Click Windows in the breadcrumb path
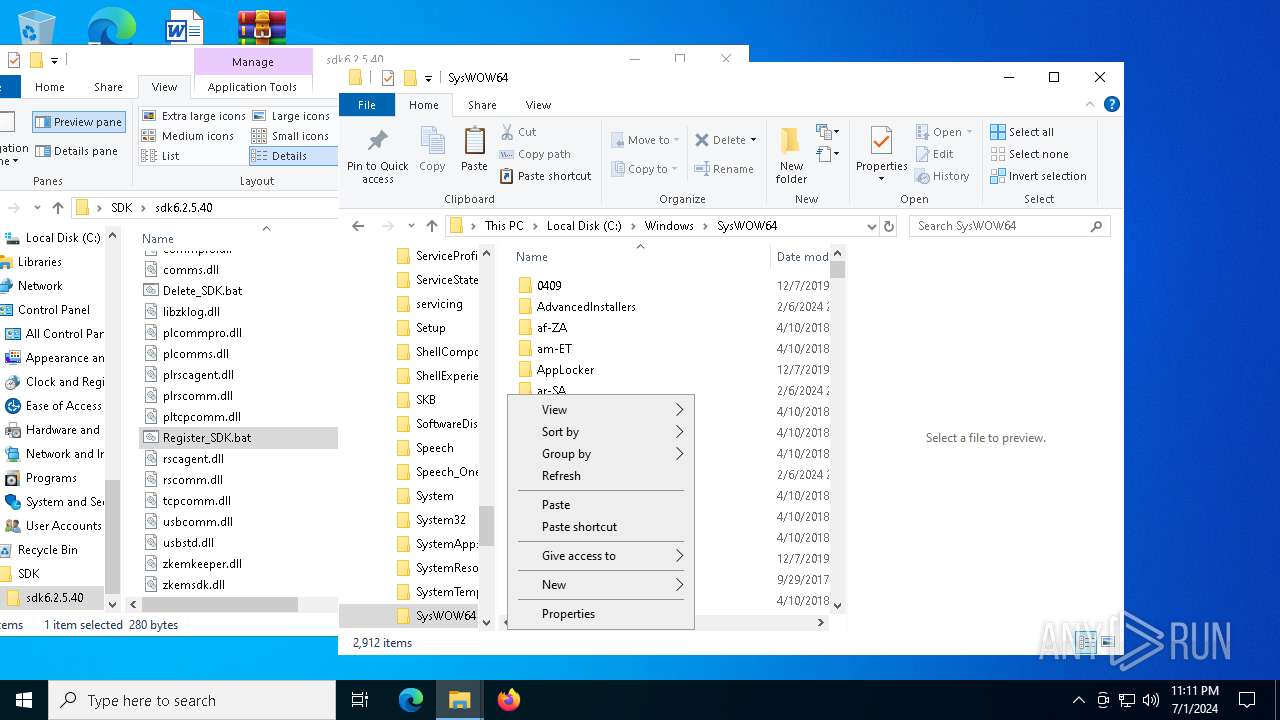1280x720 pixels. click(669, 226)
